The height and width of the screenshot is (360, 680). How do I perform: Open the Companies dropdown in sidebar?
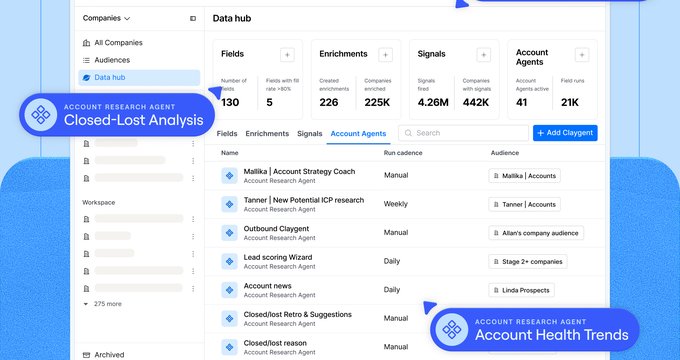pyautogui.click(x=106, y=18)
